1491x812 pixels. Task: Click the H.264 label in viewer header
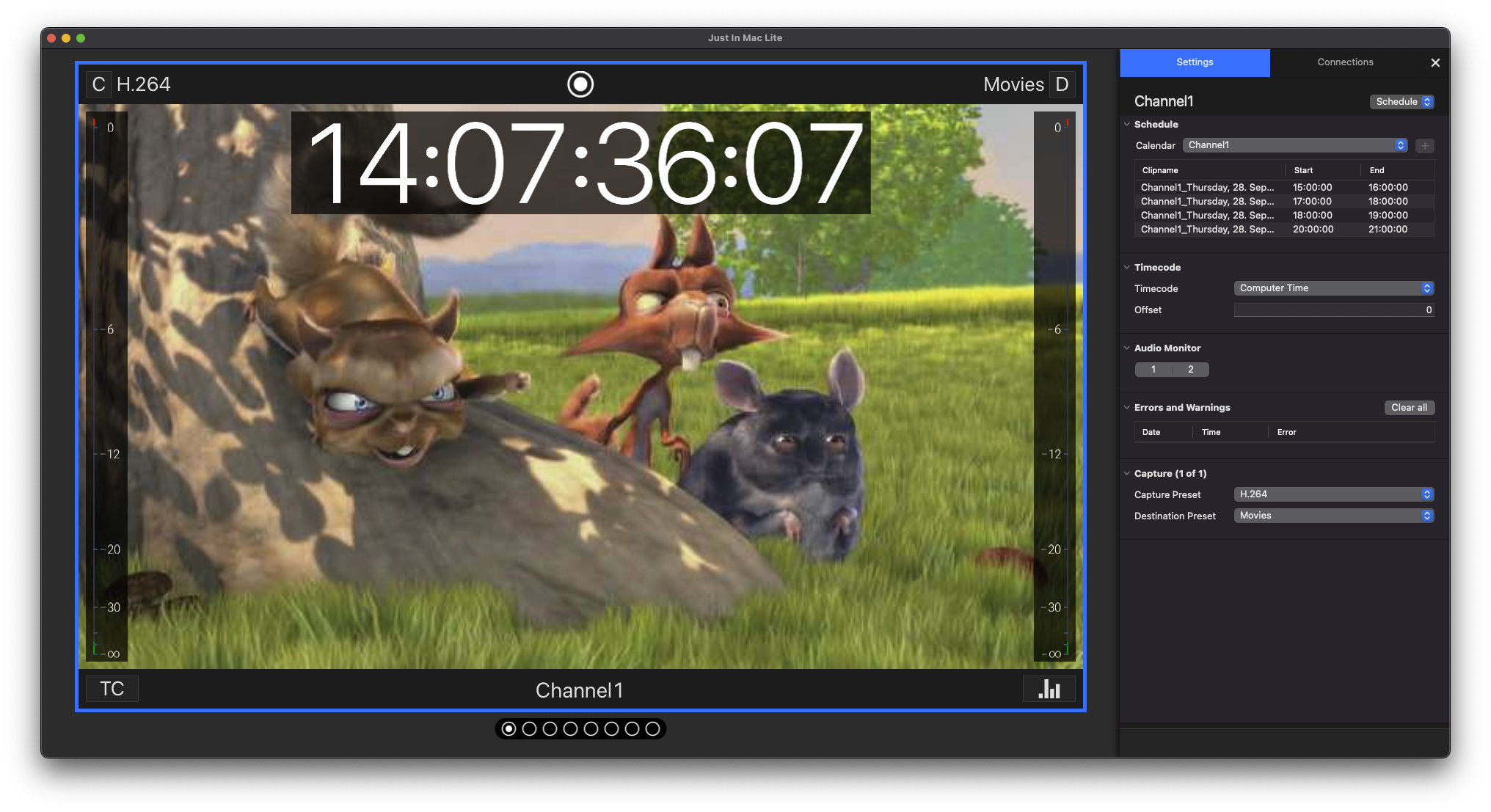pos(143,84)
